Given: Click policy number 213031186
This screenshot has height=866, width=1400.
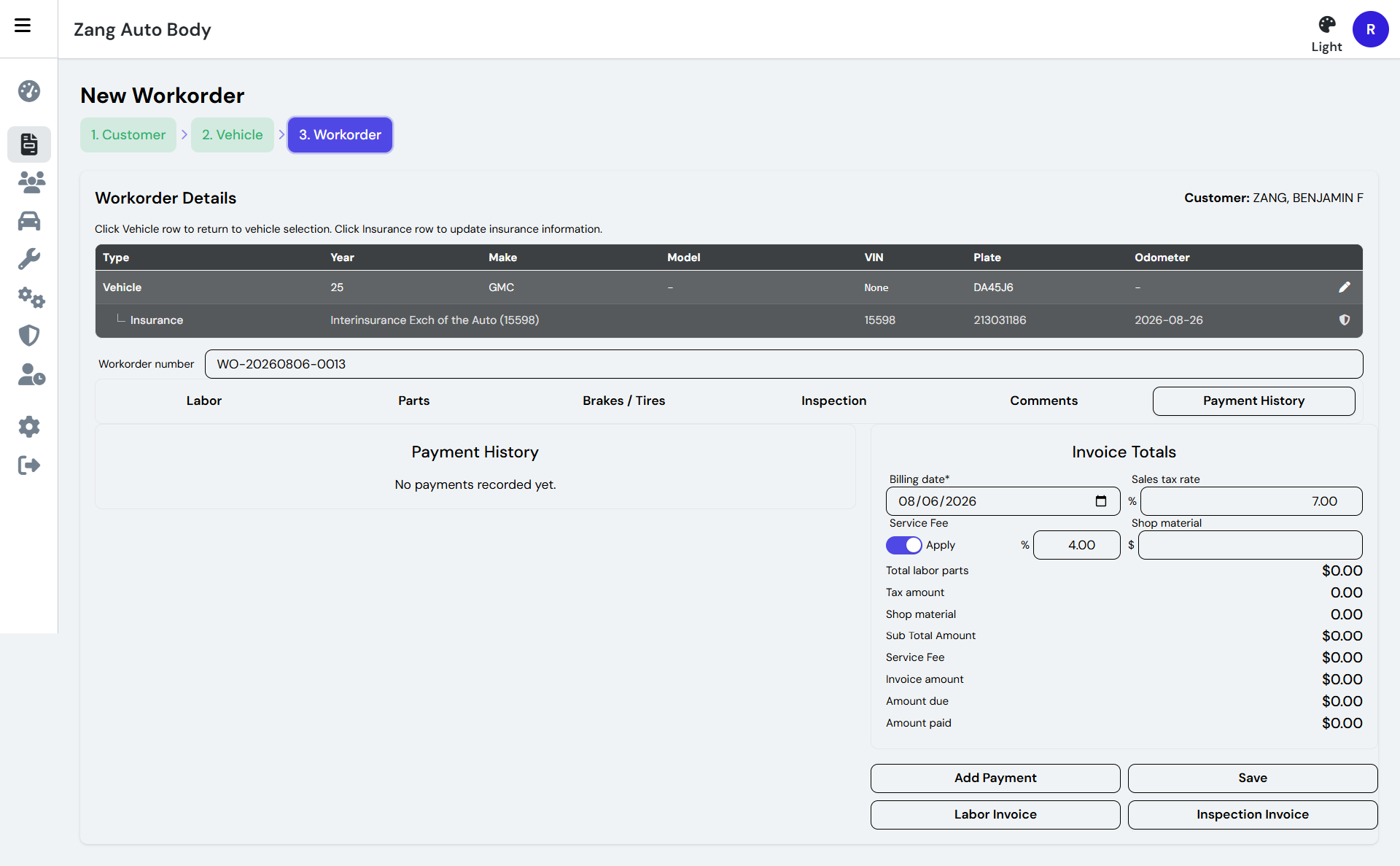Looking at the screenshot, I should tap(1000, 320).
